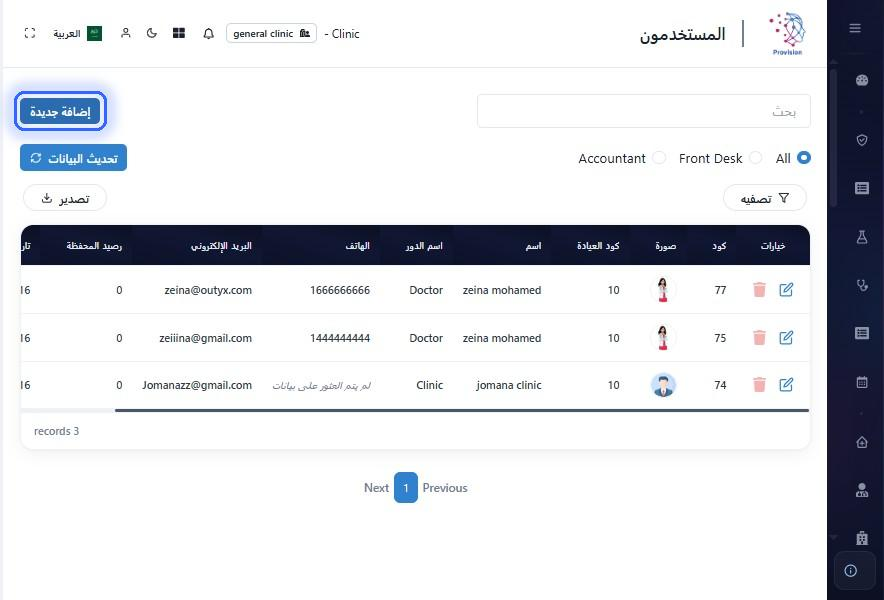Viewport: 884px width, 600px height.
Task: Open the hamburger menu in the sidebar
Action: pos(855,28)
